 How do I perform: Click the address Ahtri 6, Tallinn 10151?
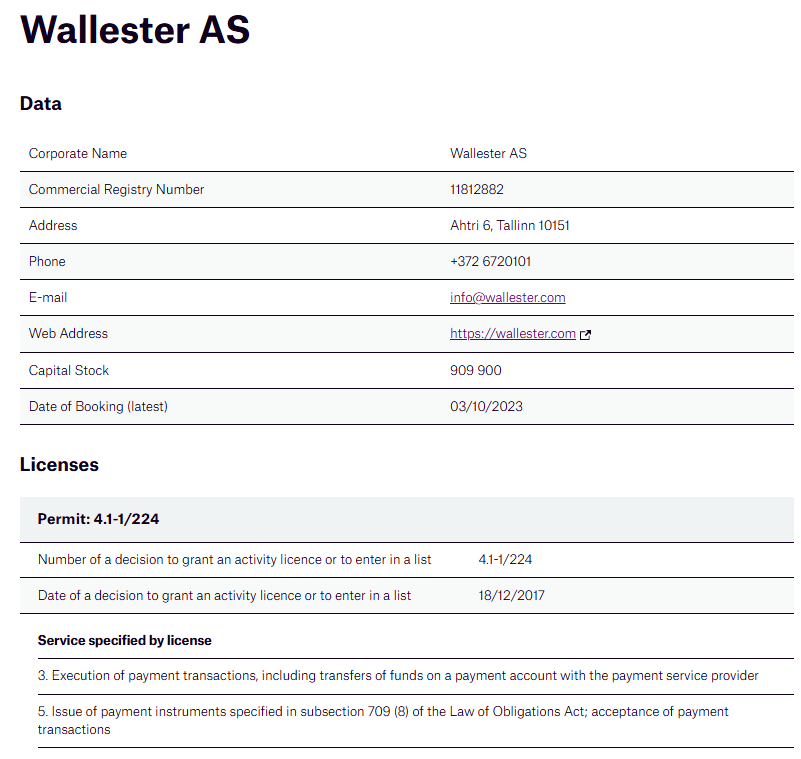point(510,226)
